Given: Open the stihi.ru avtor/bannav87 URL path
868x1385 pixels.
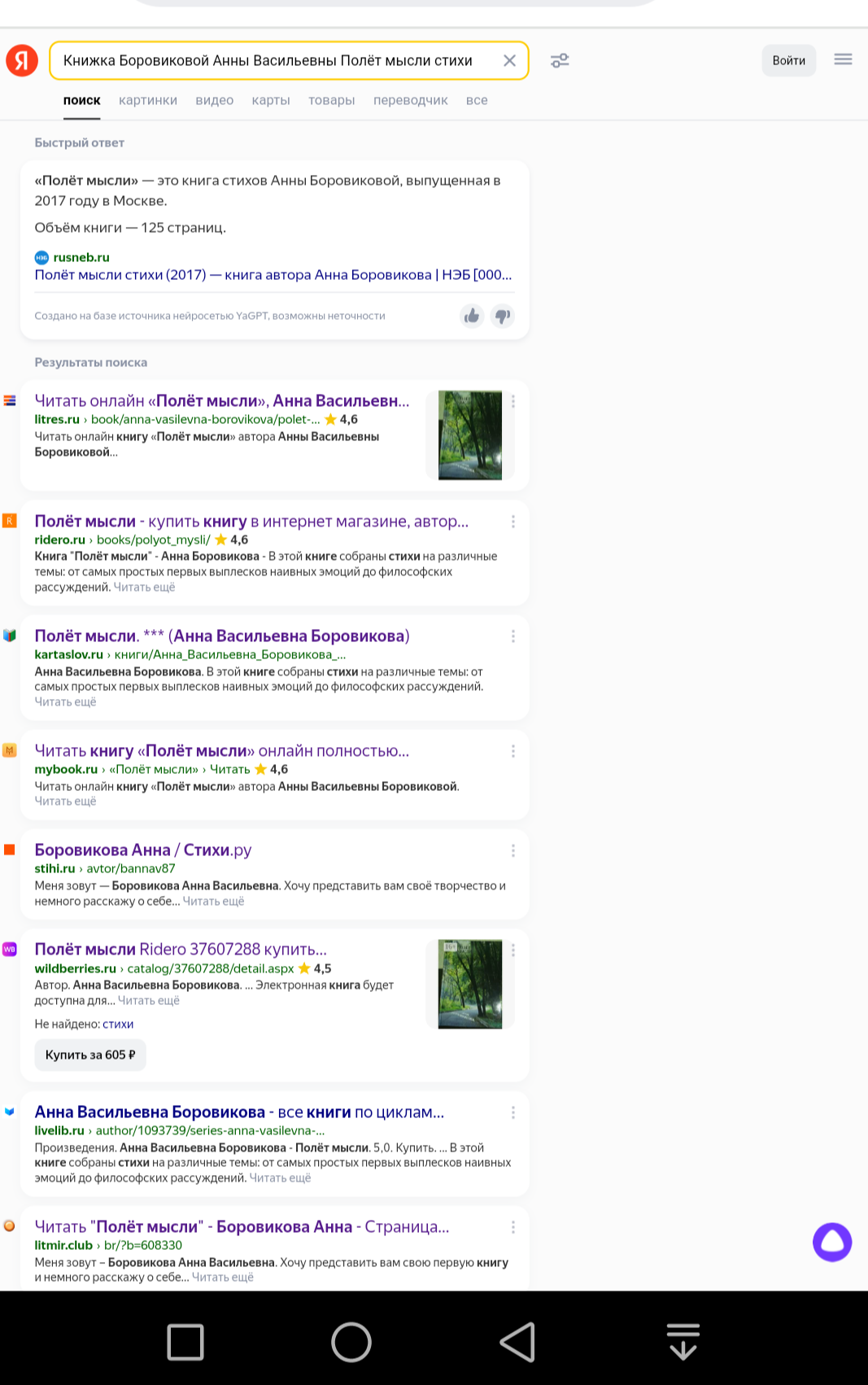Looking at the screenshot, I should click(131, 868).
